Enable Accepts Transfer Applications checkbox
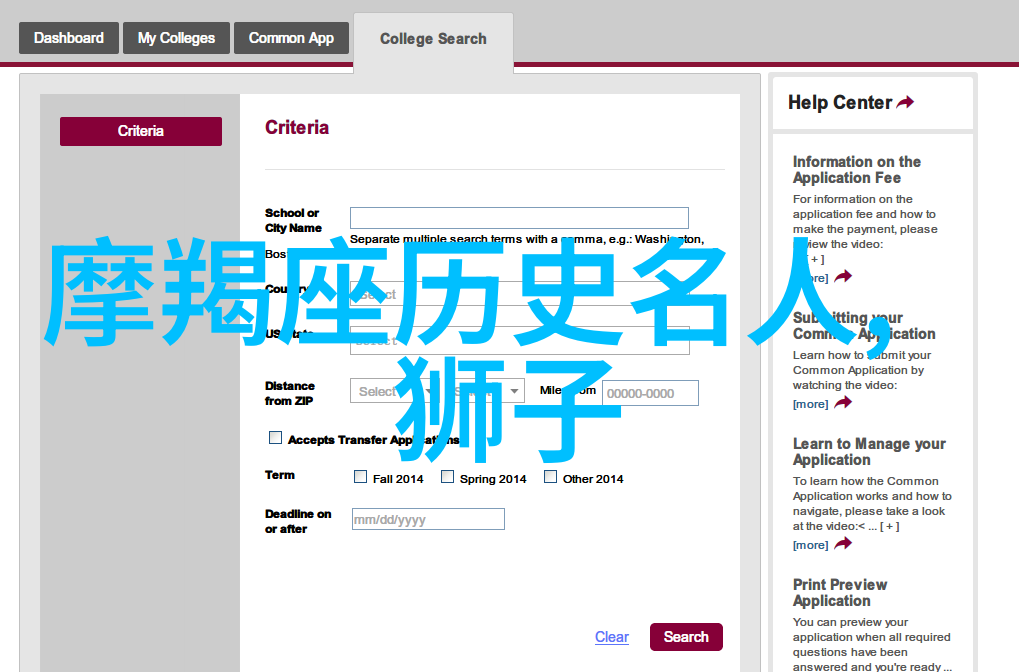This screenshot has height=672, width=1019. [276, 438]
